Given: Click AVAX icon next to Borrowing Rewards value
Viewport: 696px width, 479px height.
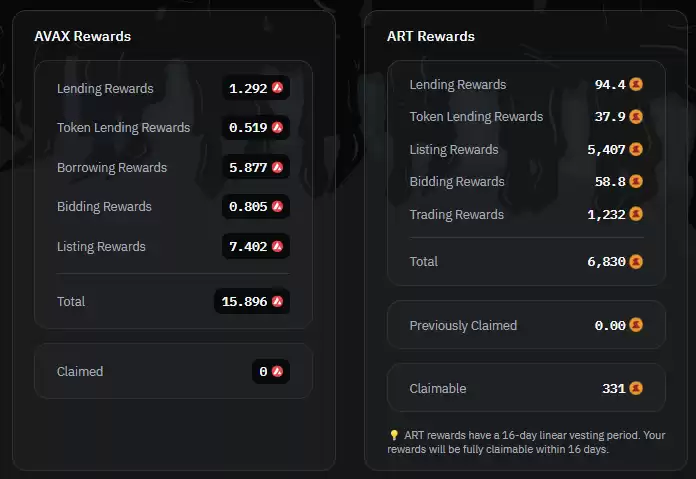Looking at the screenshot, I should coord(277,167).
